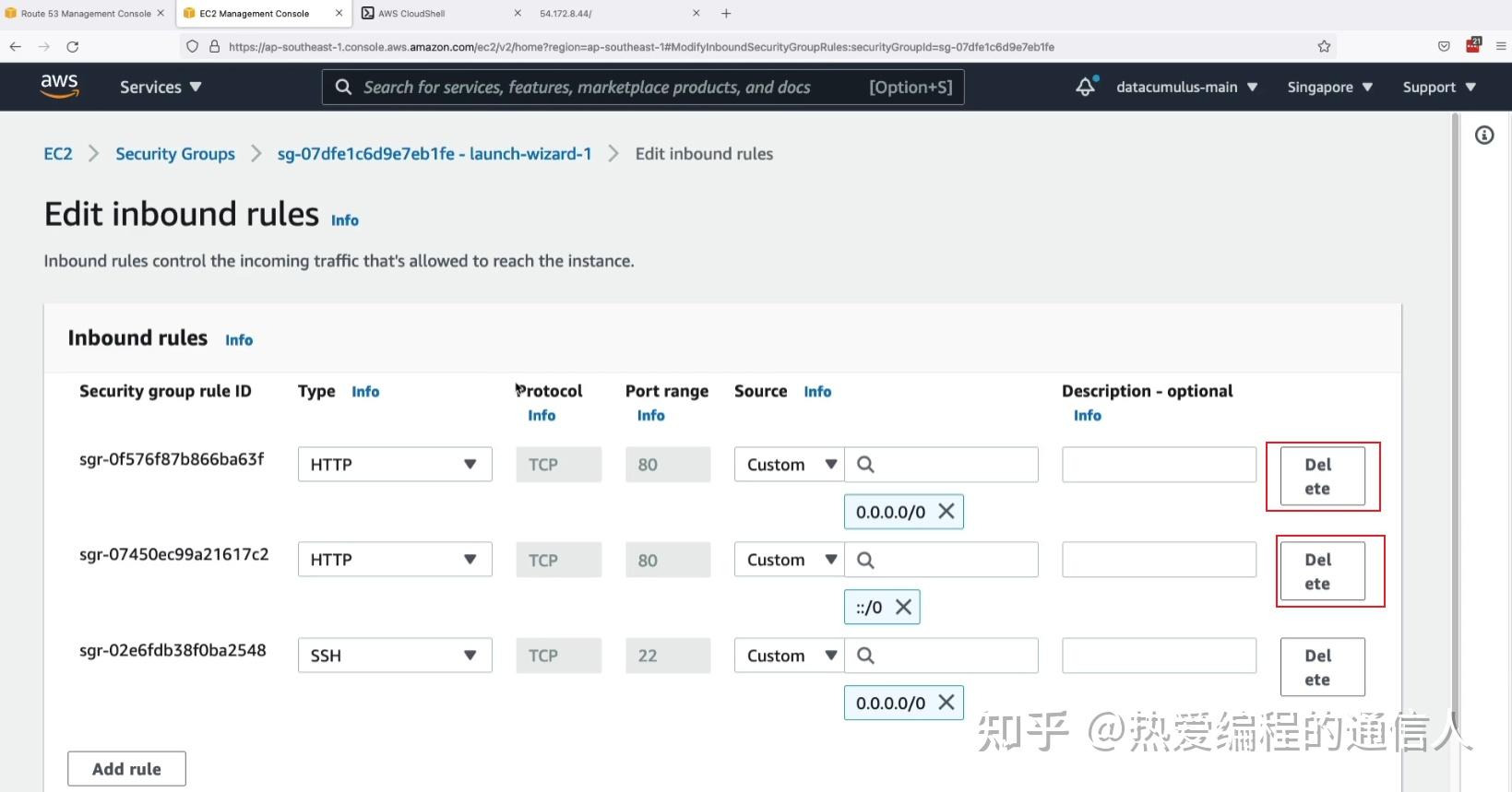Viewport: 1512px width, 792px height.
Task: Close the 54.172.8.44 tab
Action: (x=696, y=13)
